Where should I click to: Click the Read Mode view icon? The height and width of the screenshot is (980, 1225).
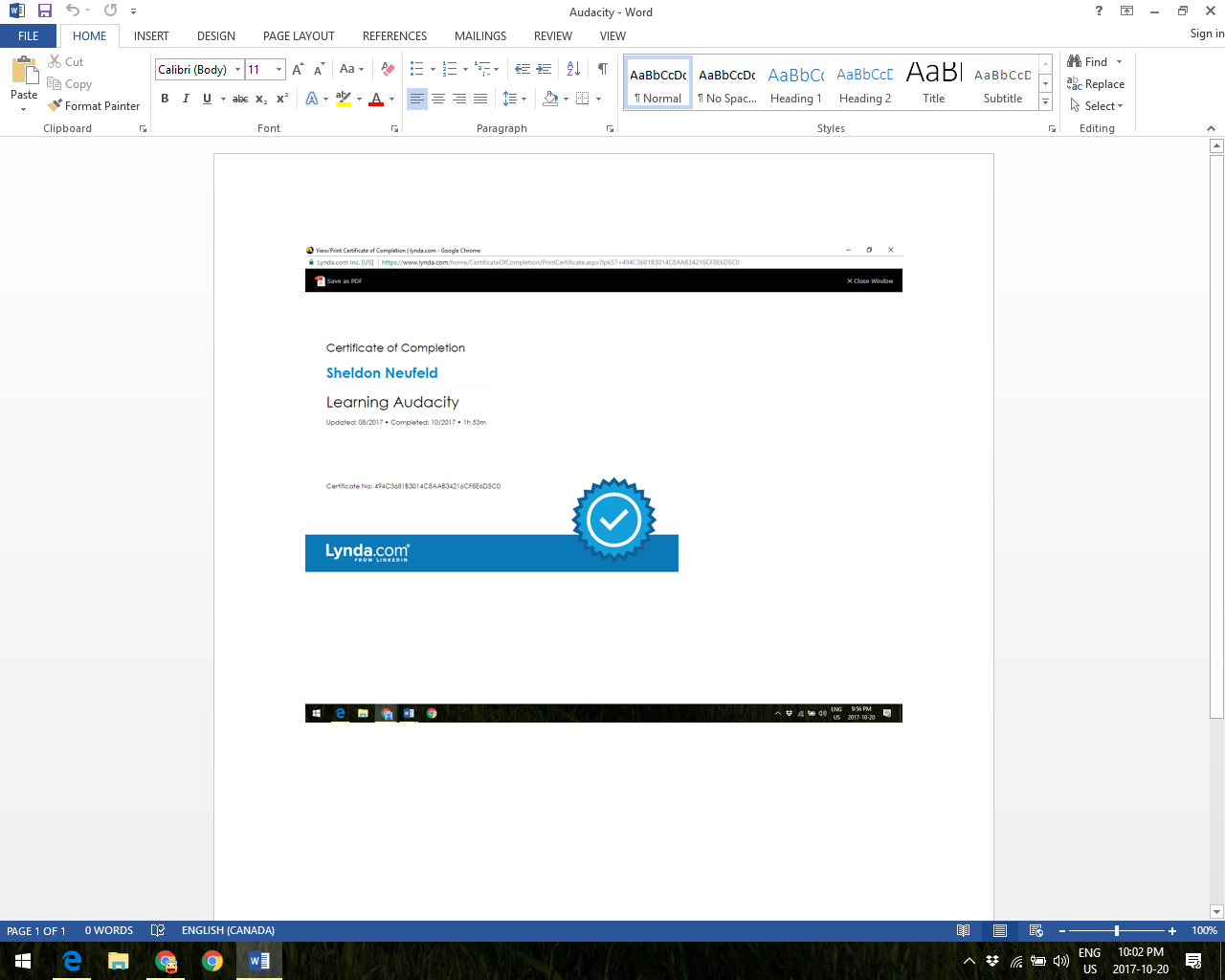pyautogui.click(x=964, y=930)
